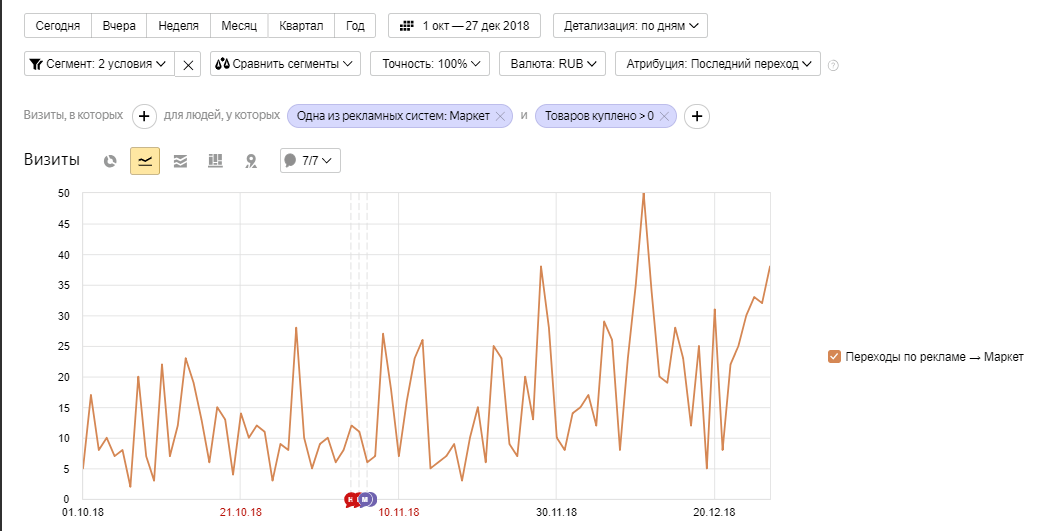Select the line chart view icon
The height and width of the screenshot is (531, 1037).
click(x=145, y=160)
